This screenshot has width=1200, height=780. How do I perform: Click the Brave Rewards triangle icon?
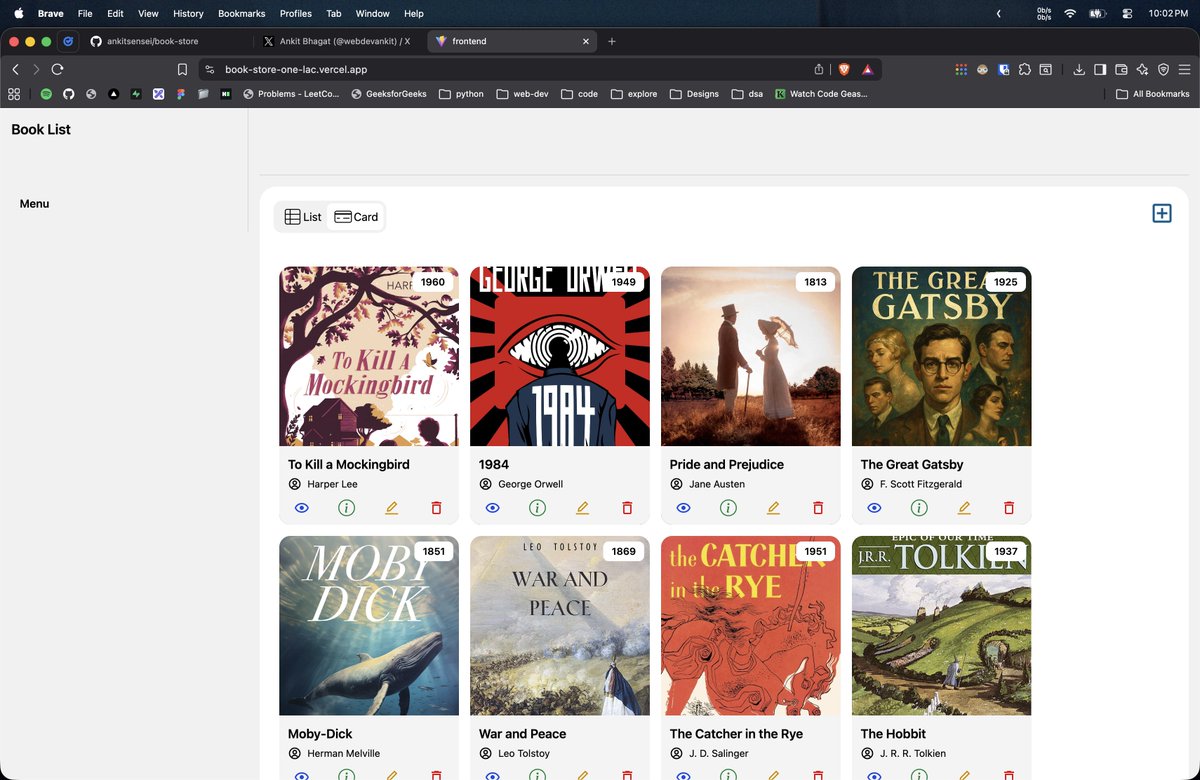pyautogui.click(x=867, y=69)
